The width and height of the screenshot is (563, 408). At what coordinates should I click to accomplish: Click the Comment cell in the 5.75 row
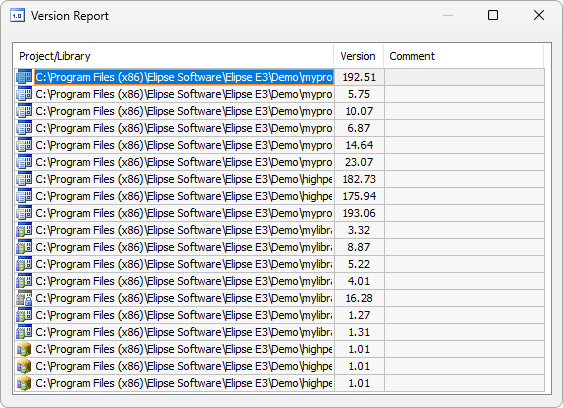(x=464, y=94)
